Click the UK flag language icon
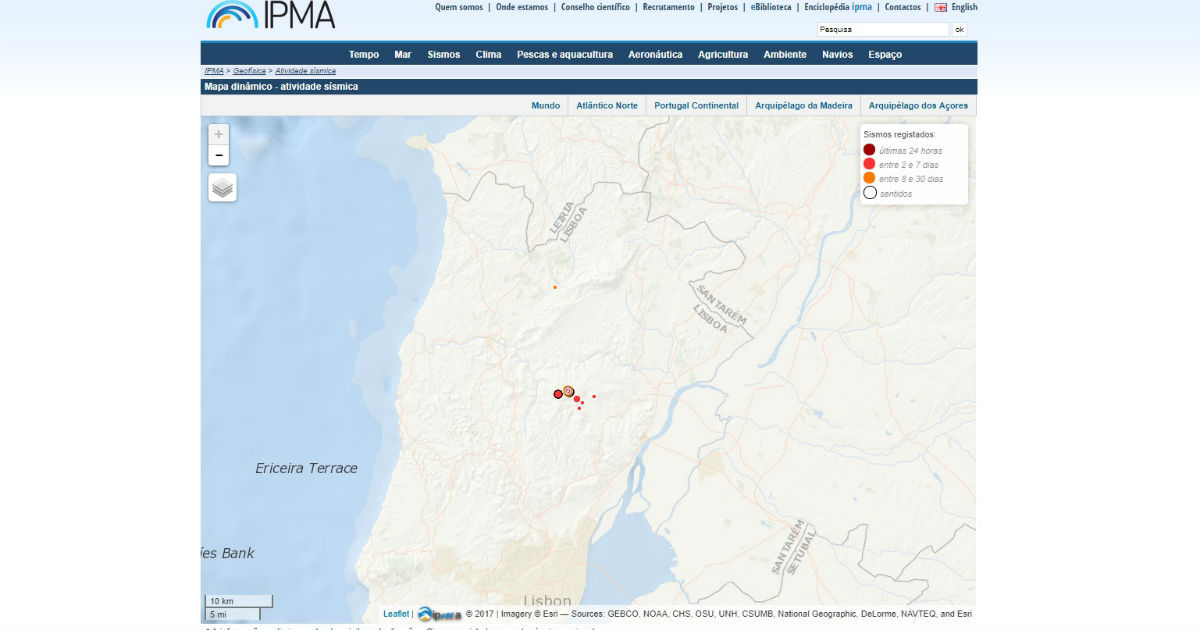The image size is (1200, 630). coord(940,7)
